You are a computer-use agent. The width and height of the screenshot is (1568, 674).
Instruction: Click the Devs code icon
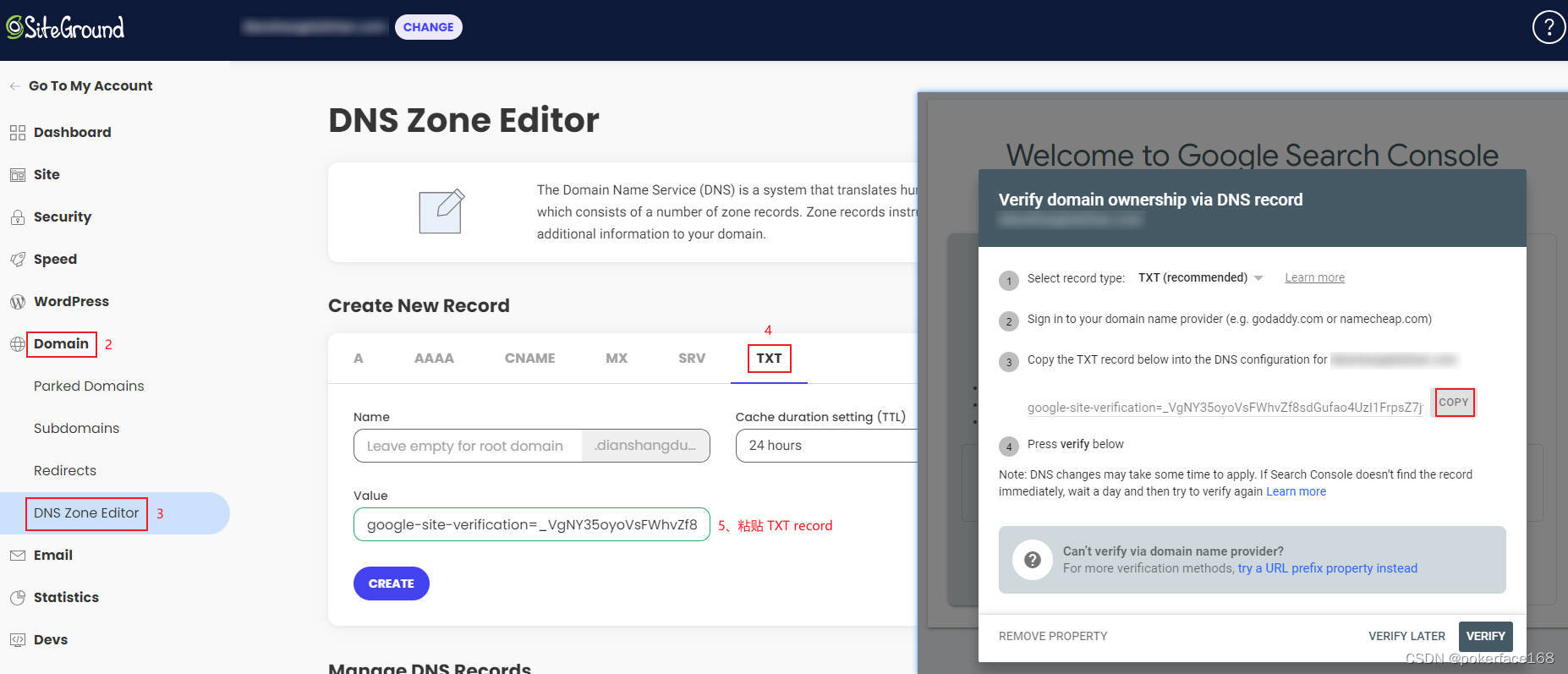pyautogui.click(x=17, y=640)
